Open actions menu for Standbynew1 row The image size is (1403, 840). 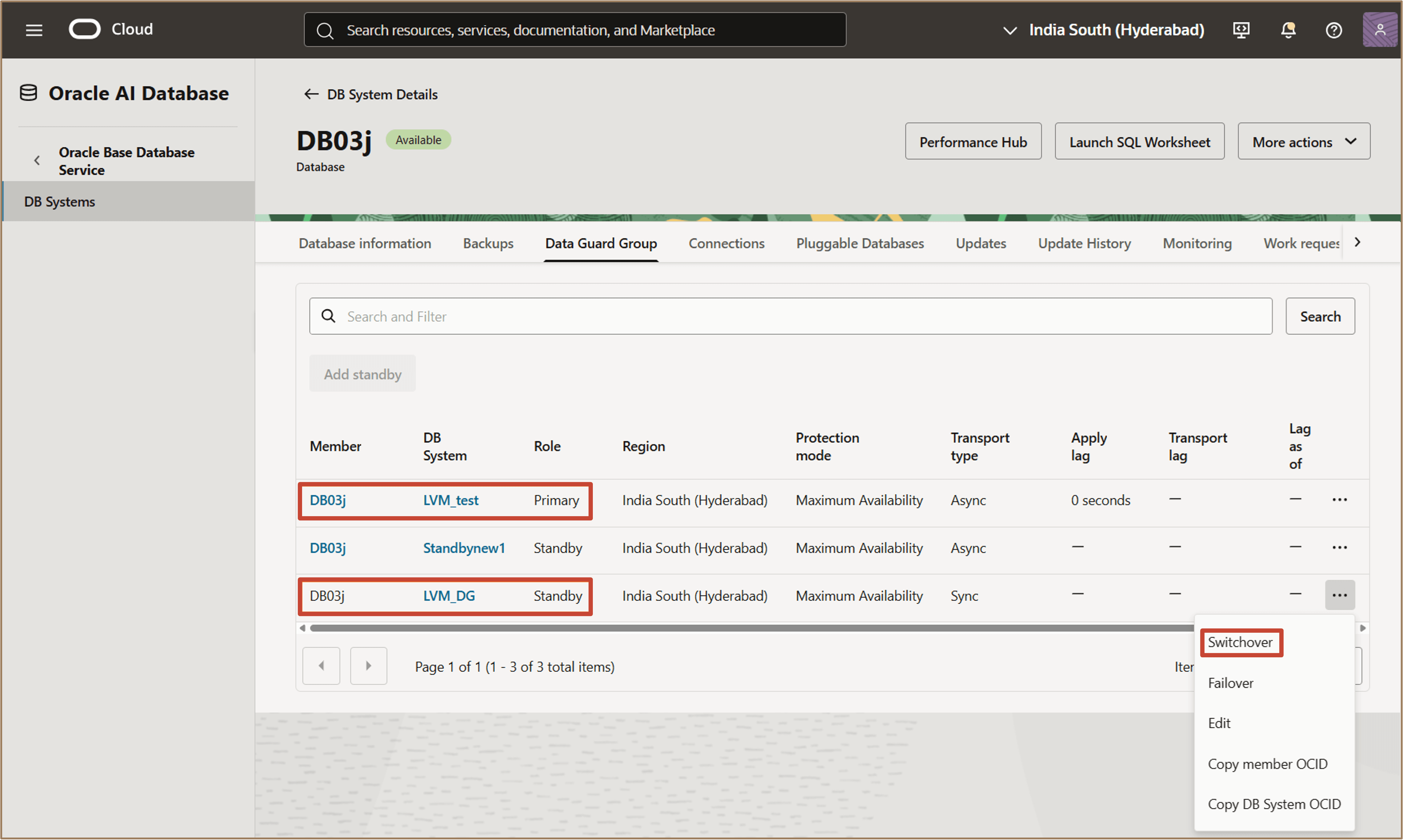(x=1339, y=547)
